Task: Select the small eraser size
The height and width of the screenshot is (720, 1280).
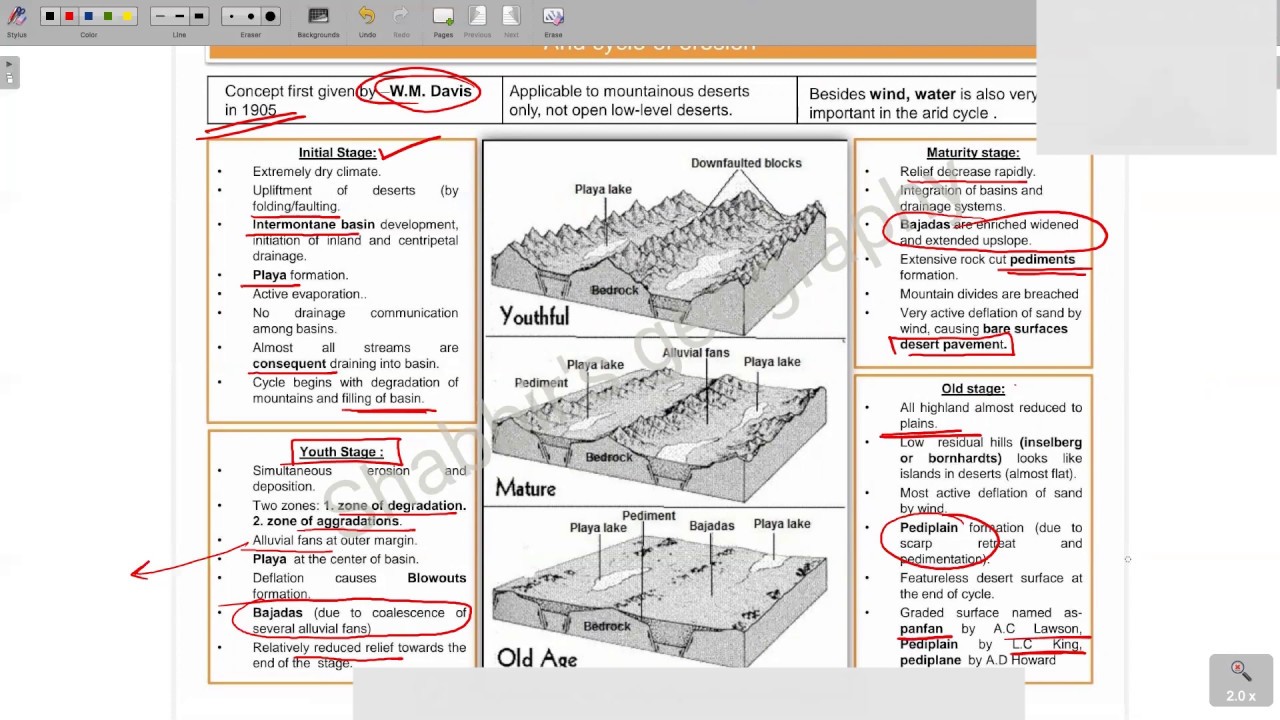Action: [231, 16]
